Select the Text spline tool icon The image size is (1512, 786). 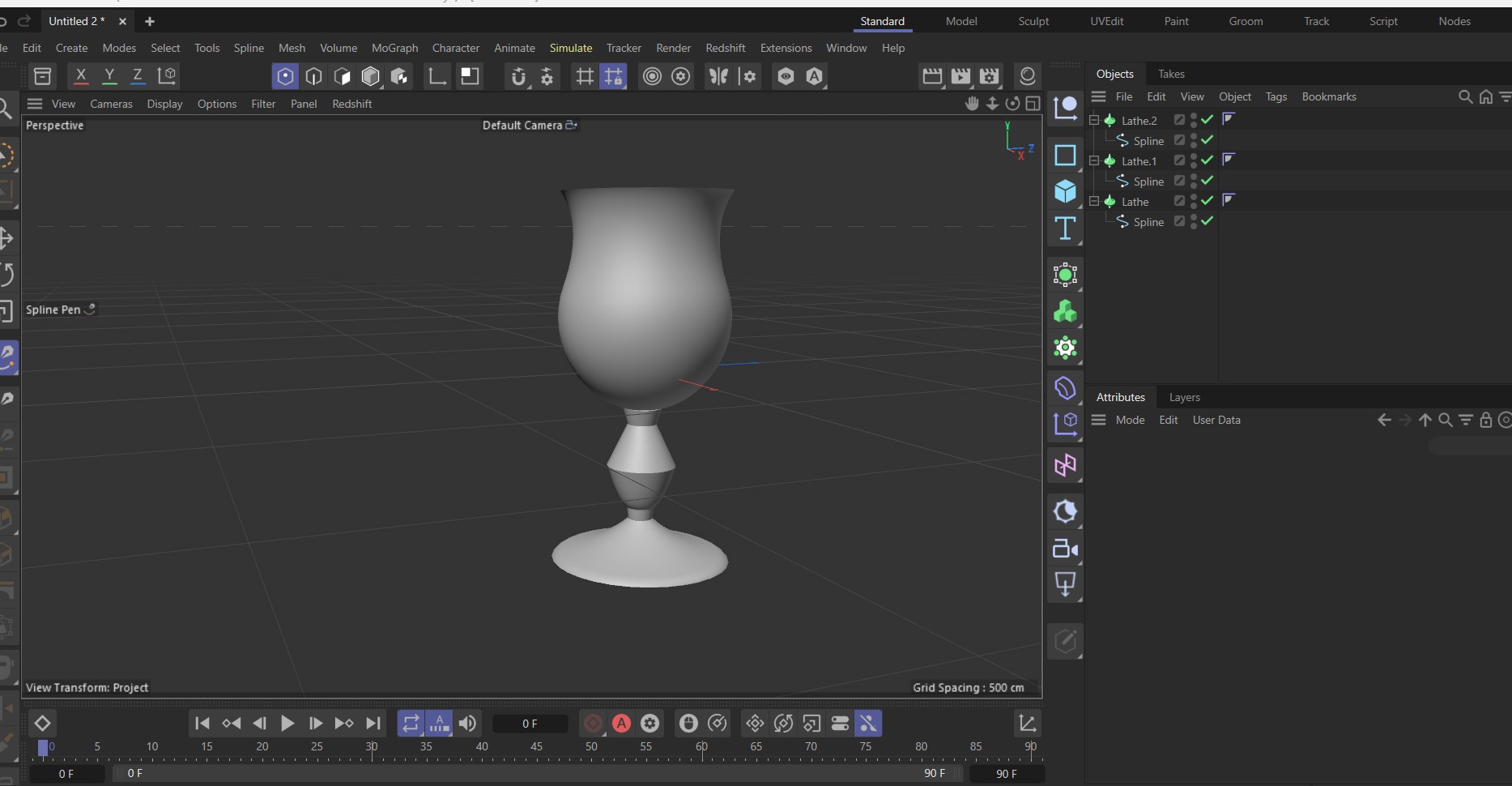(x=1065, y=229)
